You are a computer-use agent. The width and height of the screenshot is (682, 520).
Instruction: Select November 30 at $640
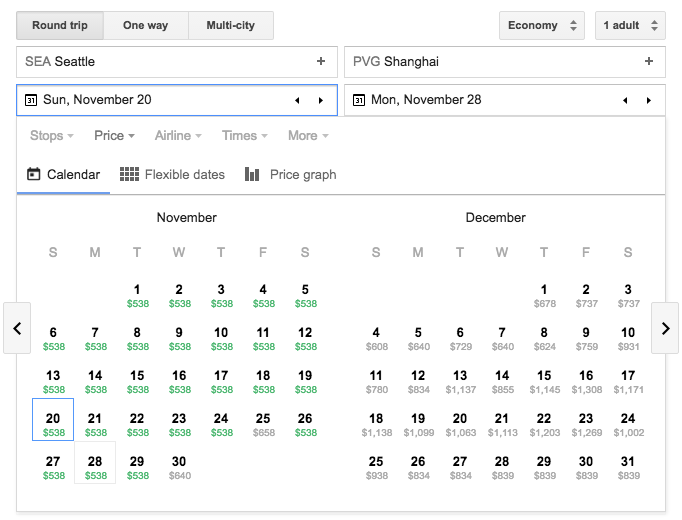tap(179, 468)
